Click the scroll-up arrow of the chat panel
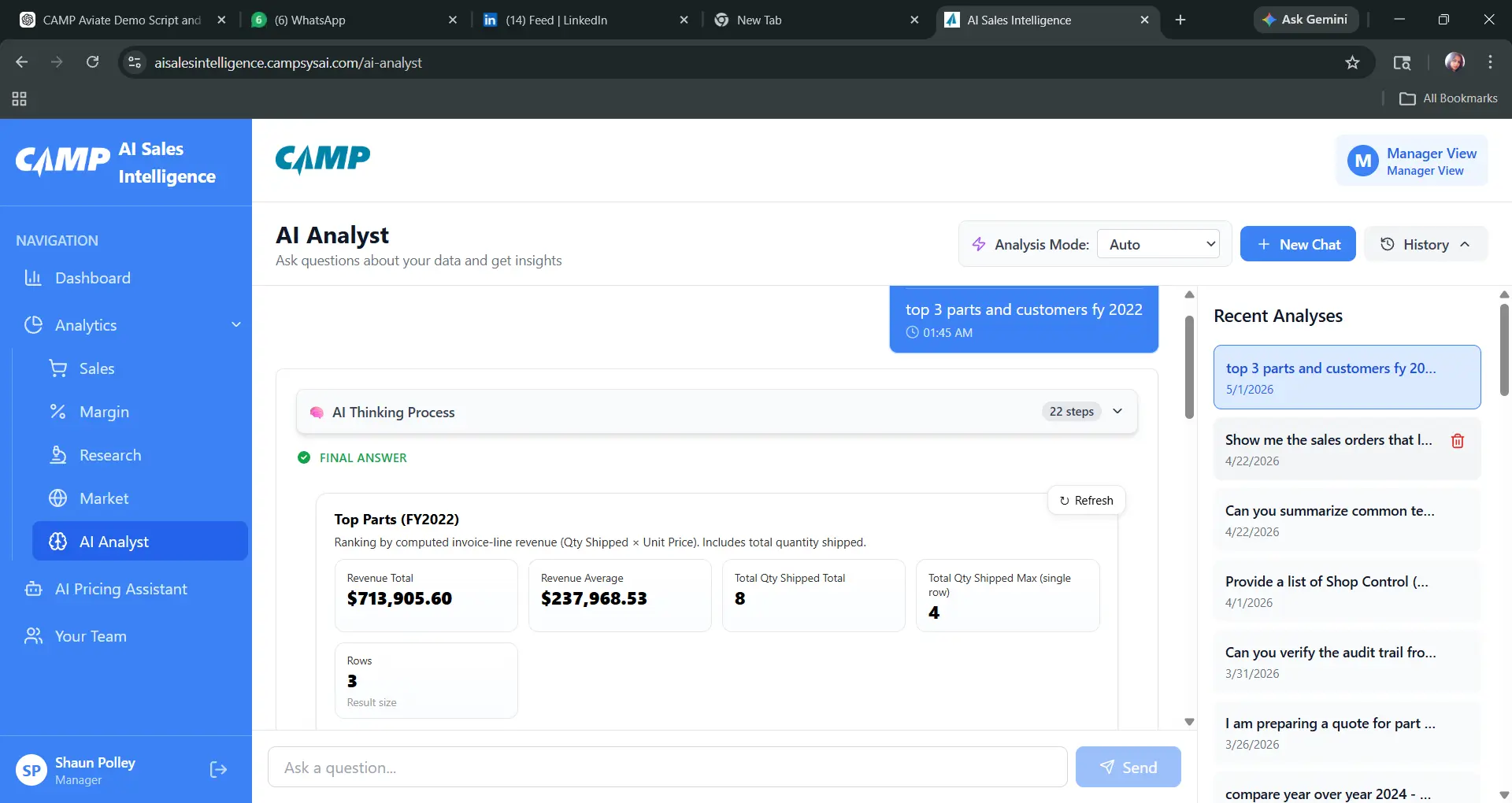Image resolution: width=1512 pixels, height=803 pixels. click(x=1189, y=294)
